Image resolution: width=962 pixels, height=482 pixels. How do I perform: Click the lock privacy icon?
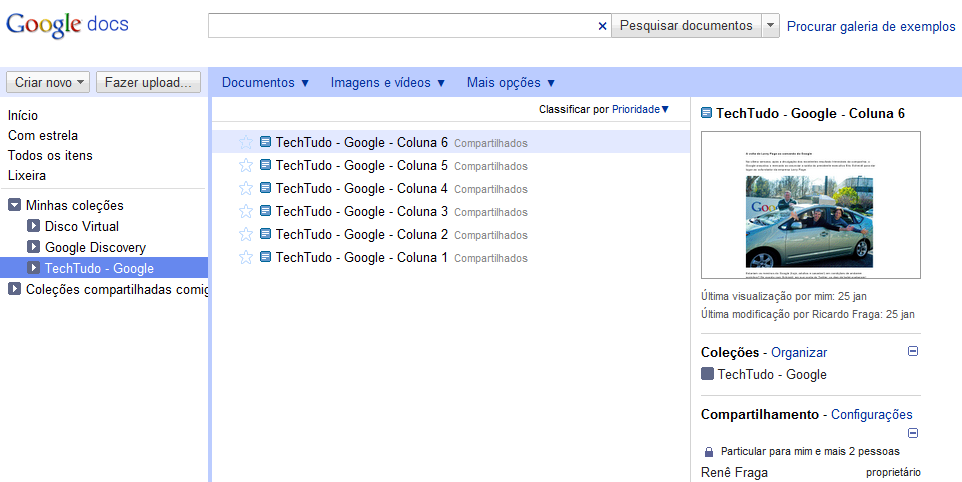(709, 452)
